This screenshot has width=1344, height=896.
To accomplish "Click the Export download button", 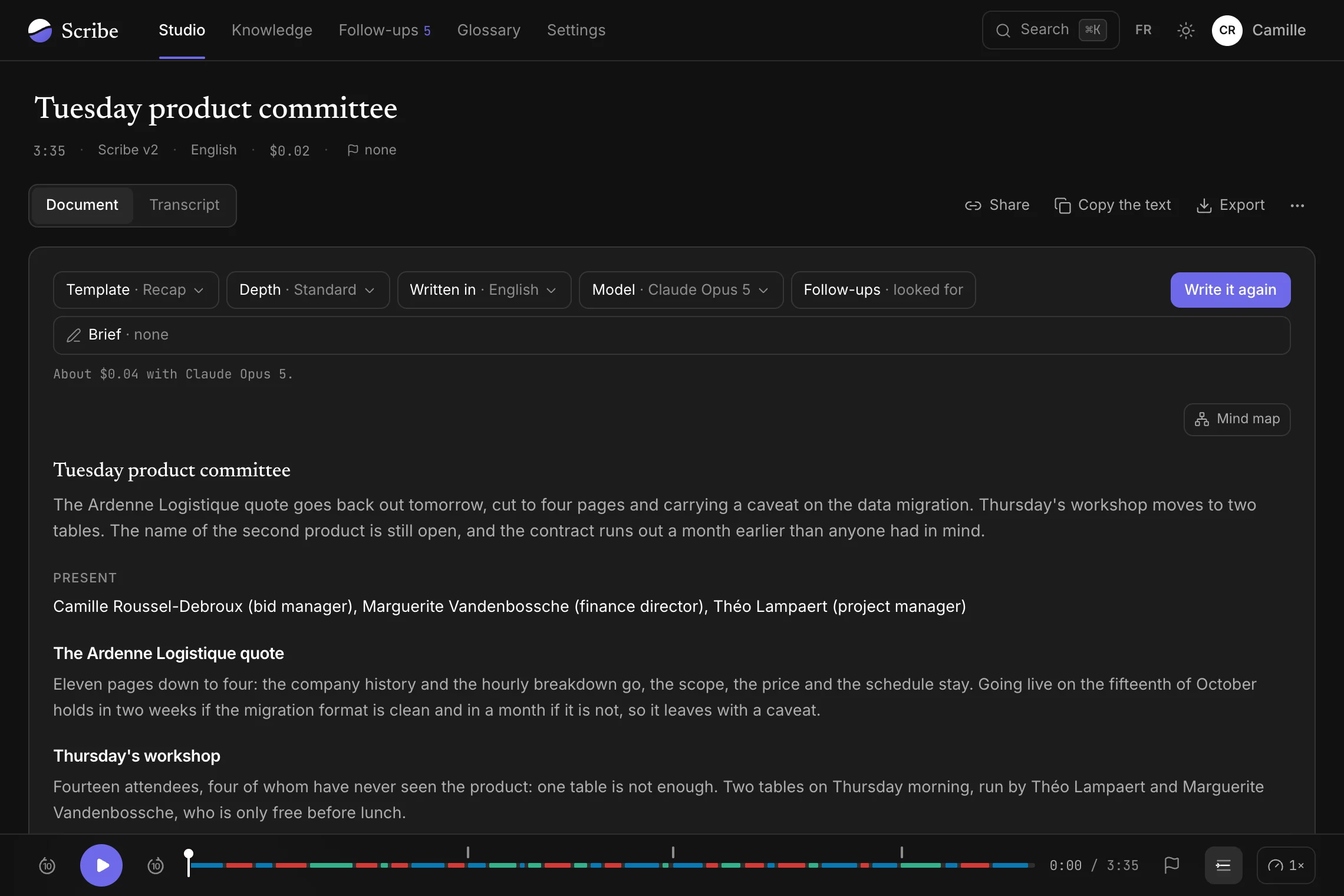I will (x=1231, y=205).
